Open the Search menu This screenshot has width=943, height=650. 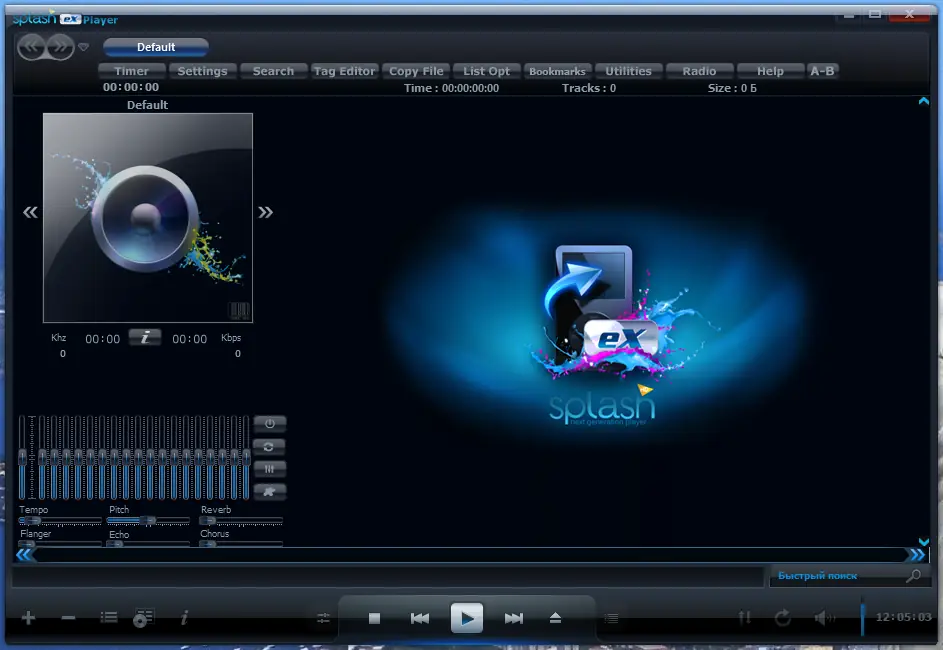point(273,71)
